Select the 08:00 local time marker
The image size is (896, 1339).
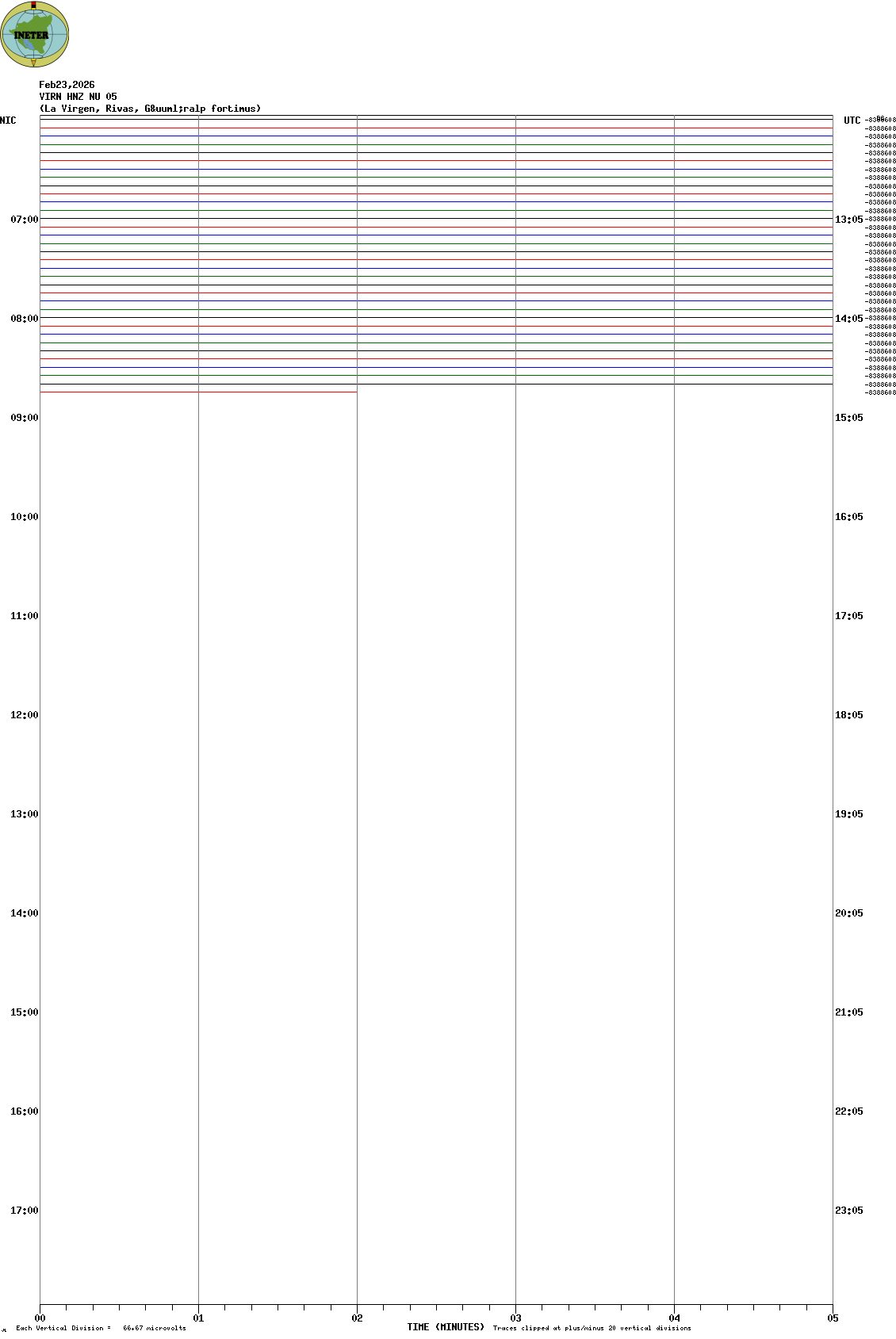tap(24, 319)
